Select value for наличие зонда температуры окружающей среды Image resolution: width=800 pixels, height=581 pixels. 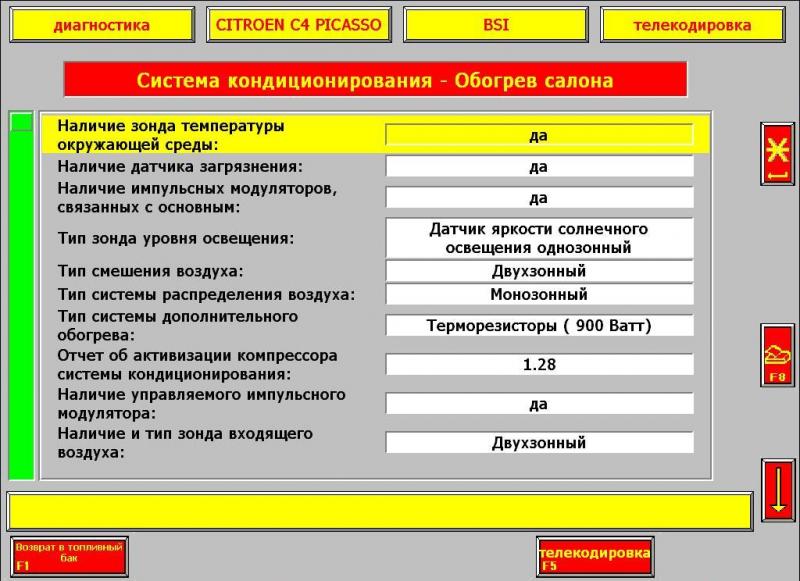tap(539, 135)
